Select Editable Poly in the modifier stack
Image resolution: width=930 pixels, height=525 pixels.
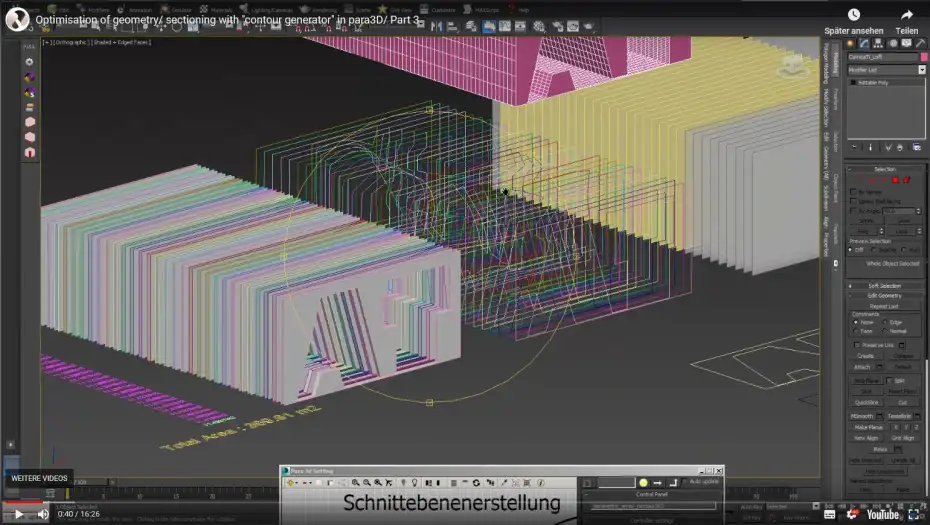874,83
